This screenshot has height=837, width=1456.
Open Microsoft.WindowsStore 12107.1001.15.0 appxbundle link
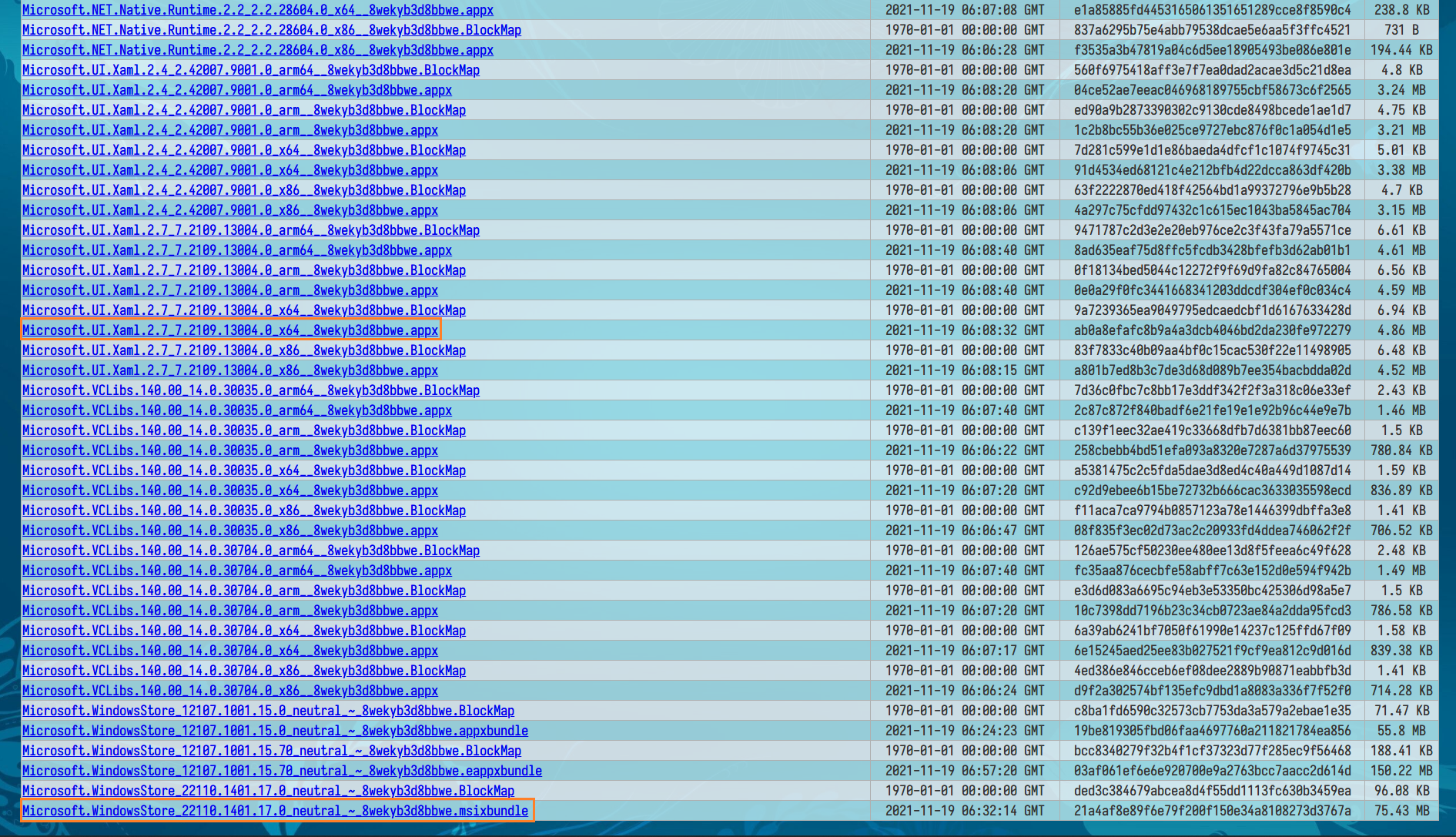(x=275, y=731)
